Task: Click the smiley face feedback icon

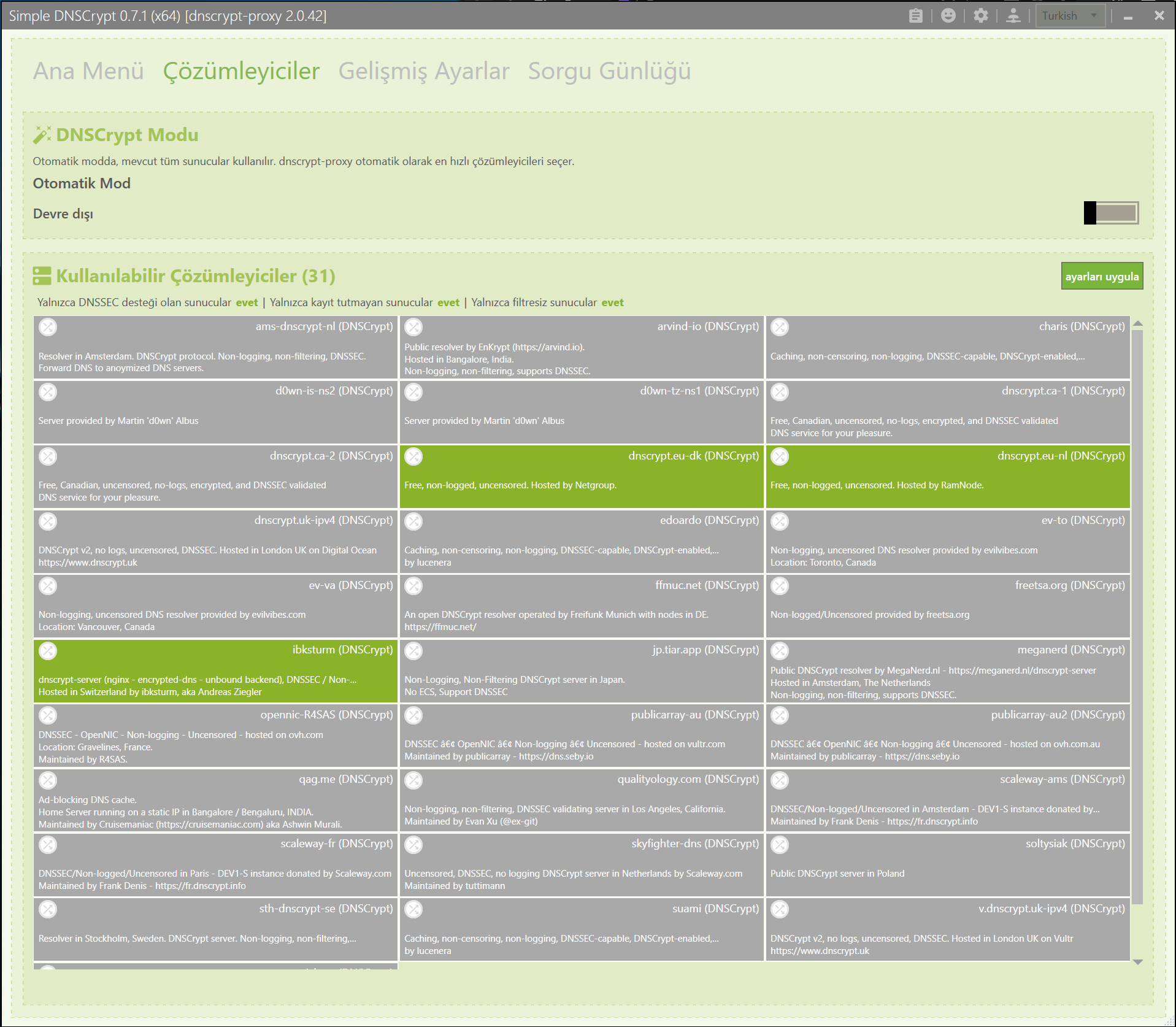Action: click(948, 15)
